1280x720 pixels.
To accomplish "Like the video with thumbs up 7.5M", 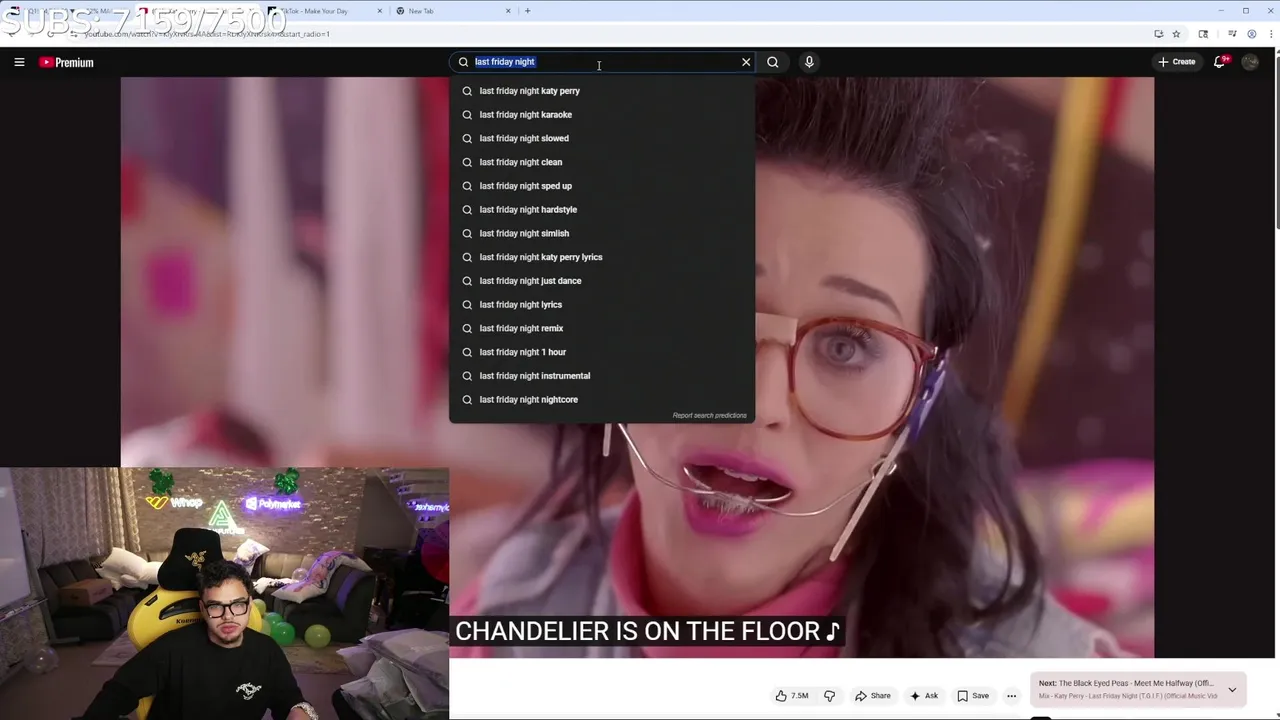I will (x=792, y=696).
